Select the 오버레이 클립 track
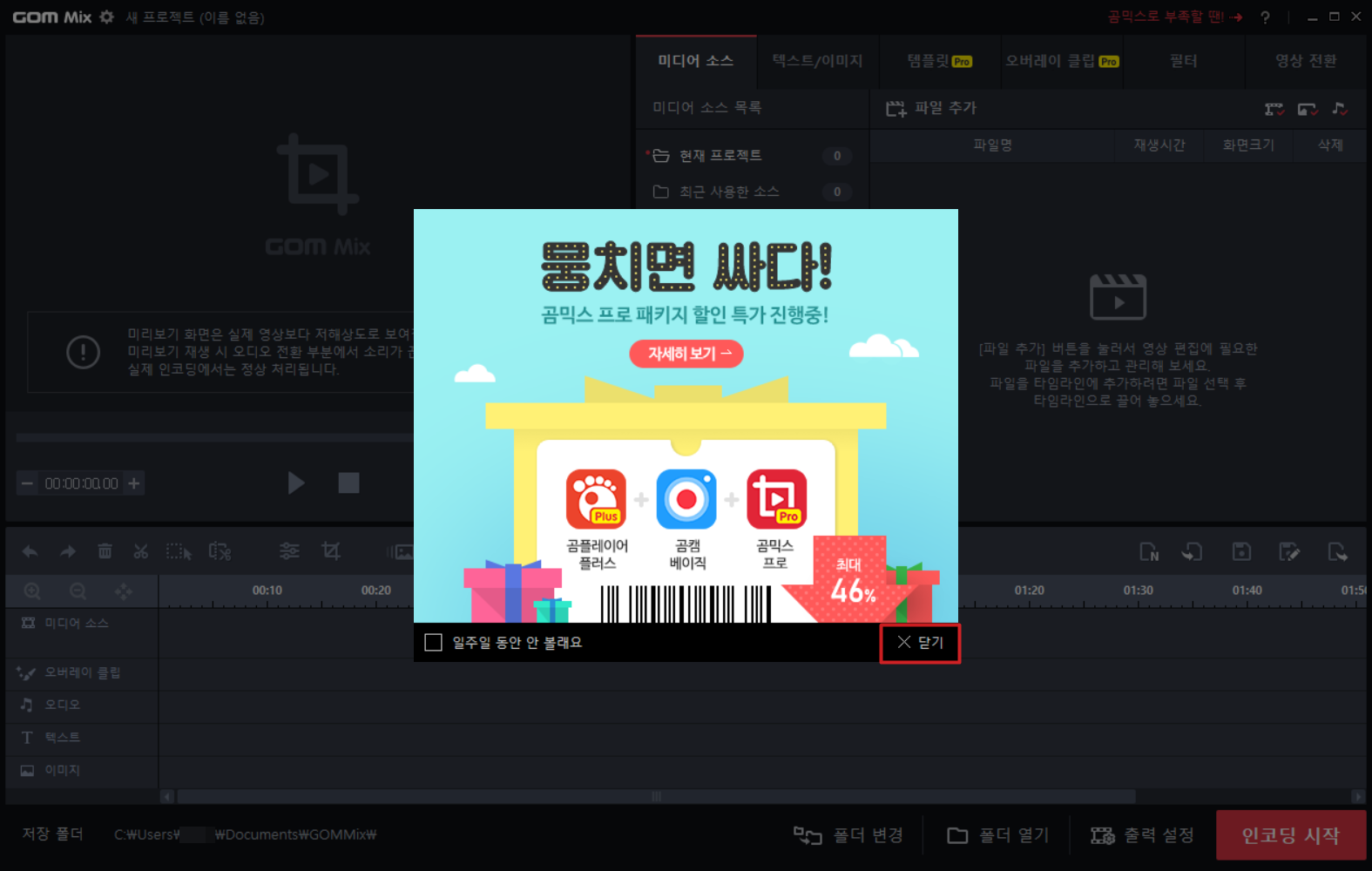 coord(82,673)
